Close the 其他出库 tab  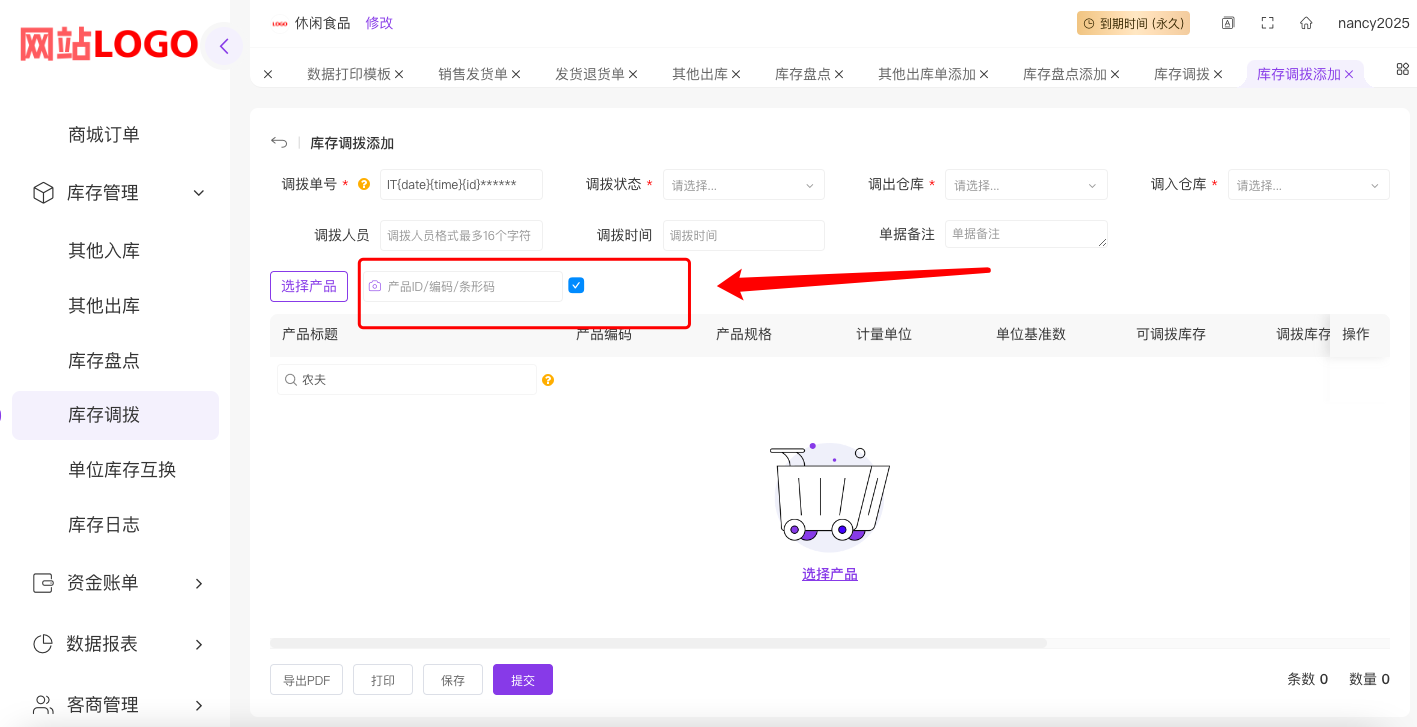[x=736, y=74]
